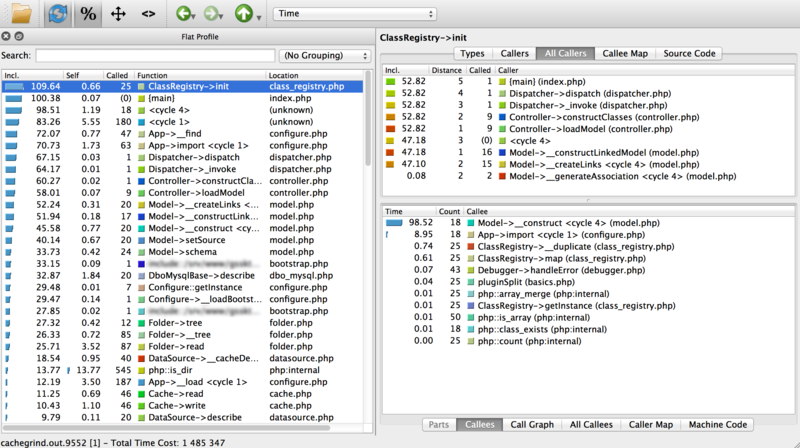Select callee php::class_exists (php:internal)
800x448 pixels.
coord(588,329)
